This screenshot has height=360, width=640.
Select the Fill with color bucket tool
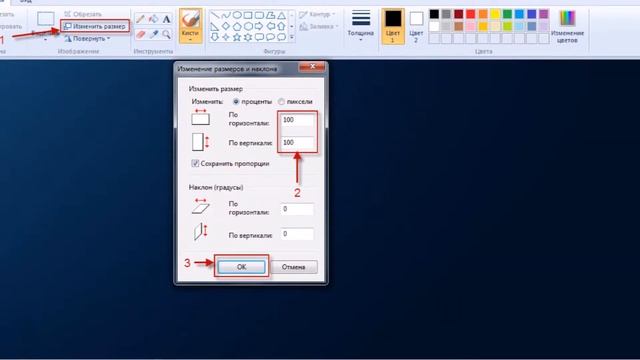click(x=153, y=19)
